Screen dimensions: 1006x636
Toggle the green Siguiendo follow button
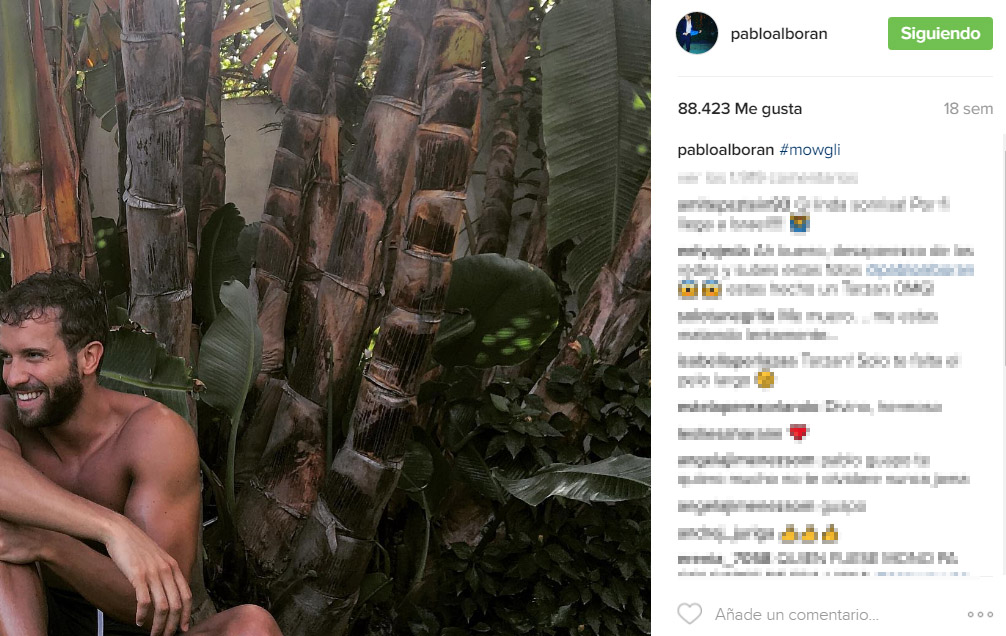click(x=940, y=33)
